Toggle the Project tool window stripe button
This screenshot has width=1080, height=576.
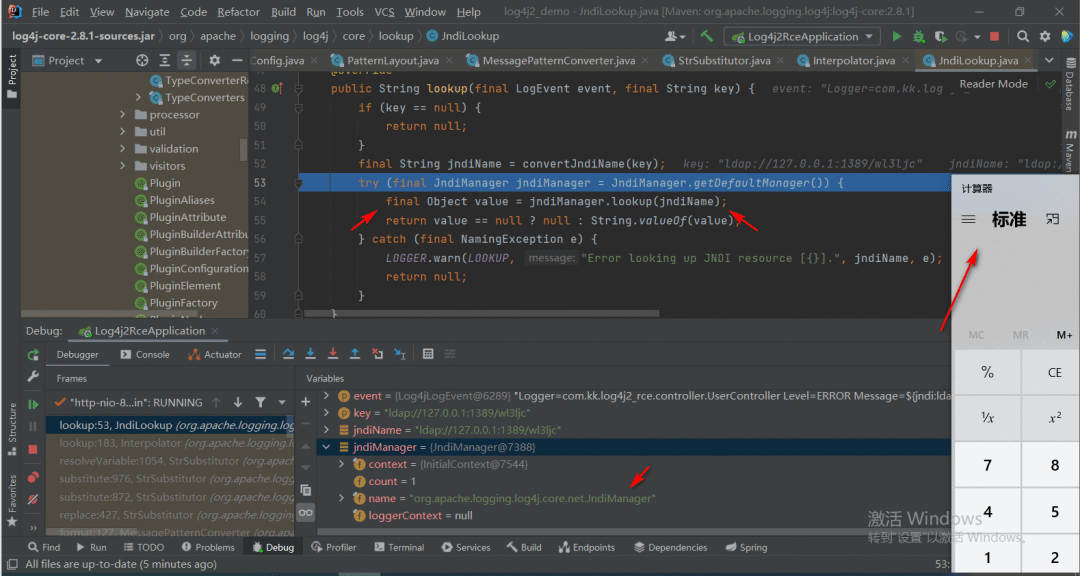tap(12, 75)
